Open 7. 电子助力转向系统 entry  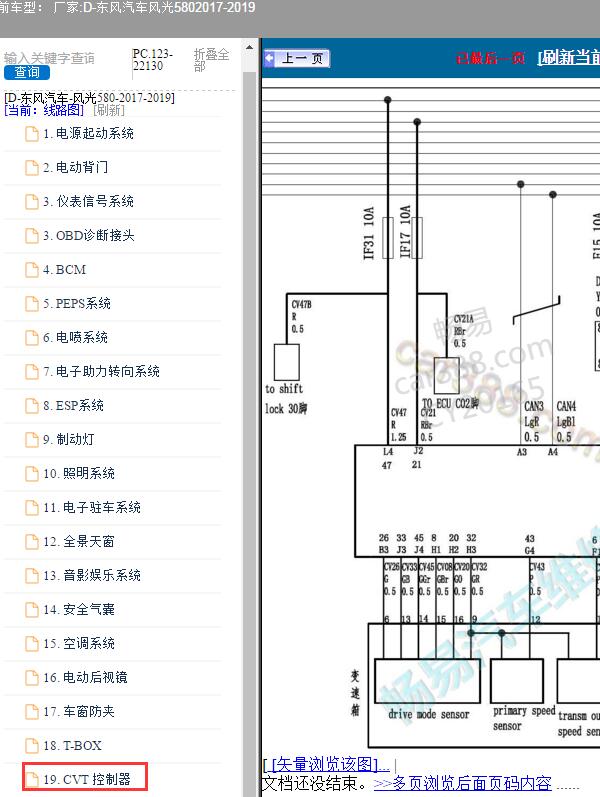point(101,372)
